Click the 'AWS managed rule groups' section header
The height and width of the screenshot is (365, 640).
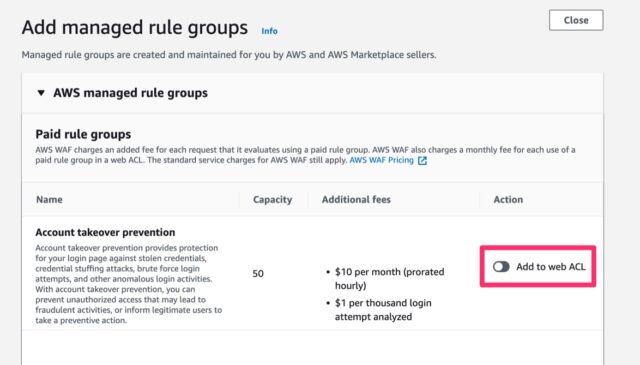coord(130,93)
